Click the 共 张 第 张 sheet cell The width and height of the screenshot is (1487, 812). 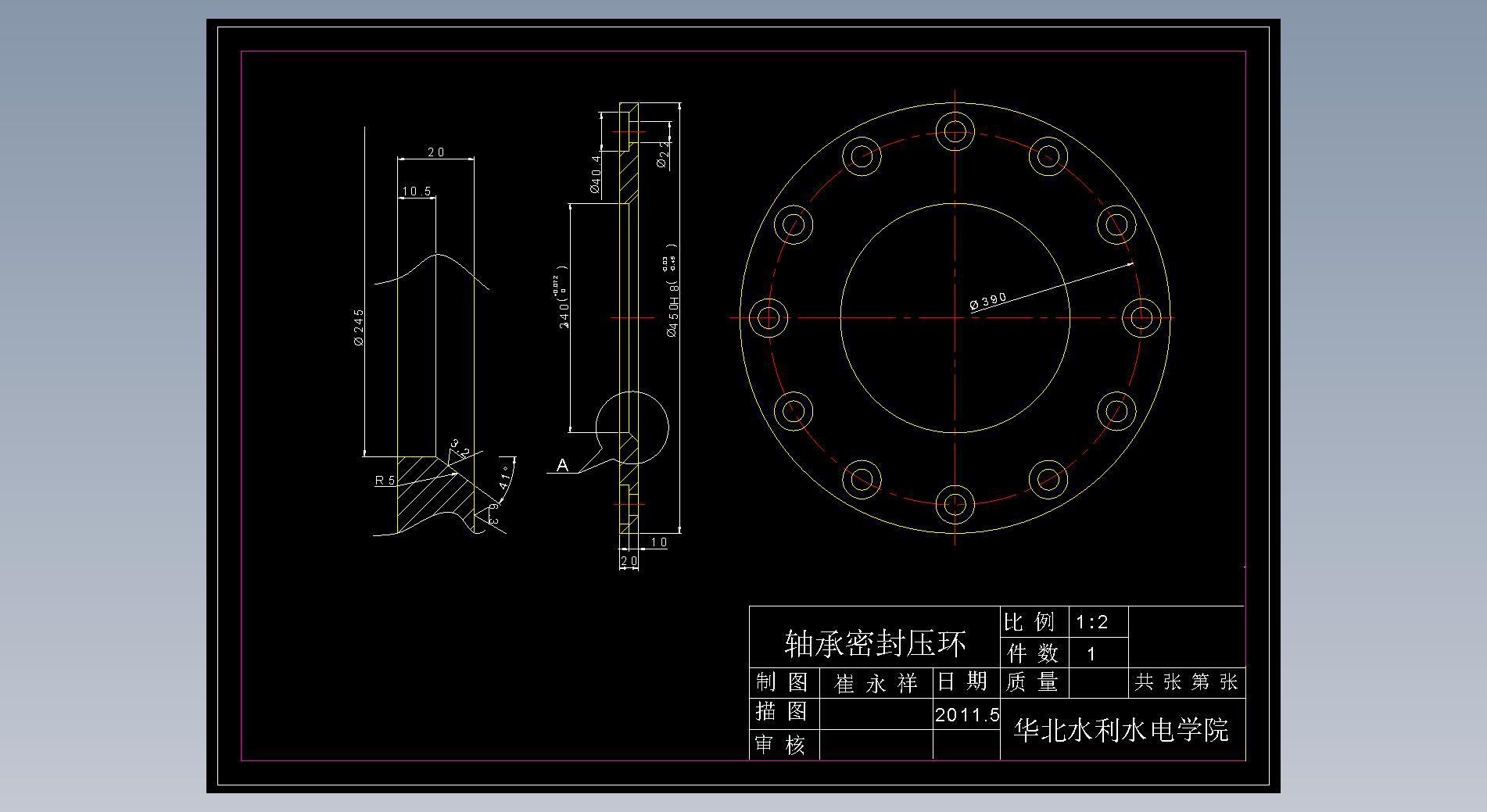(x=1187, y=682)
